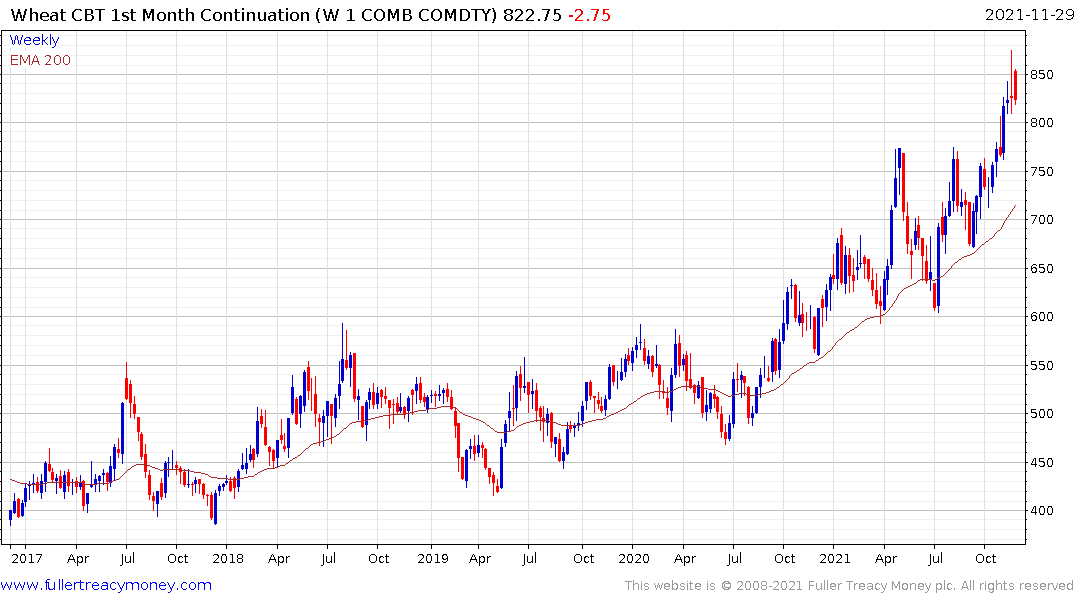The width and height of the screenshot is (1075, 600).
Task: Click the 2021-11-29 date label
Action: coord(1029,14)
